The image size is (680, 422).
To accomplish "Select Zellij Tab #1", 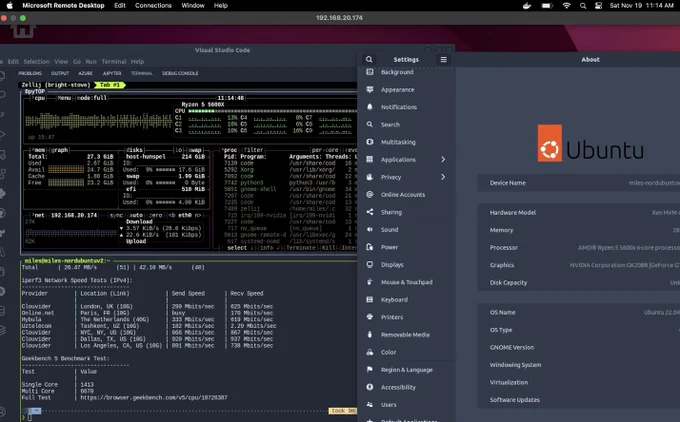I will [110, 85].
